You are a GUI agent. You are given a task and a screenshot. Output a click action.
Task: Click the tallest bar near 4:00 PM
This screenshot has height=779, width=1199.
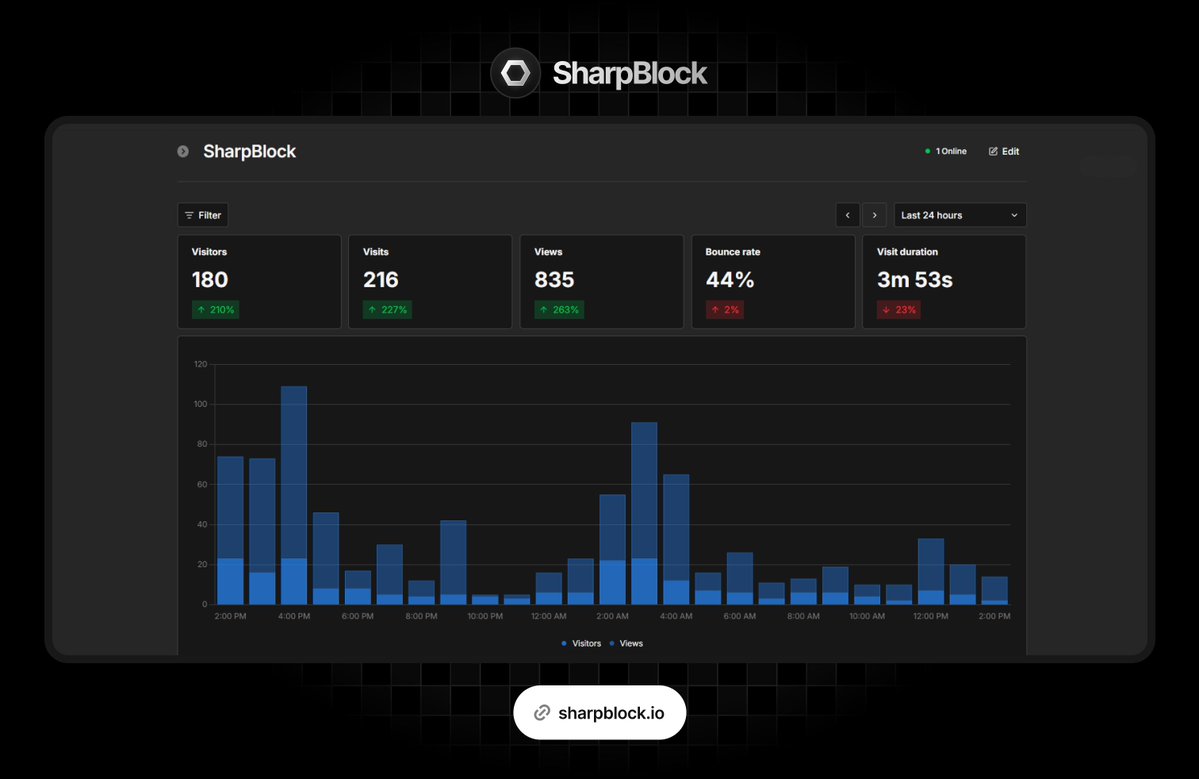click(294, 495)
